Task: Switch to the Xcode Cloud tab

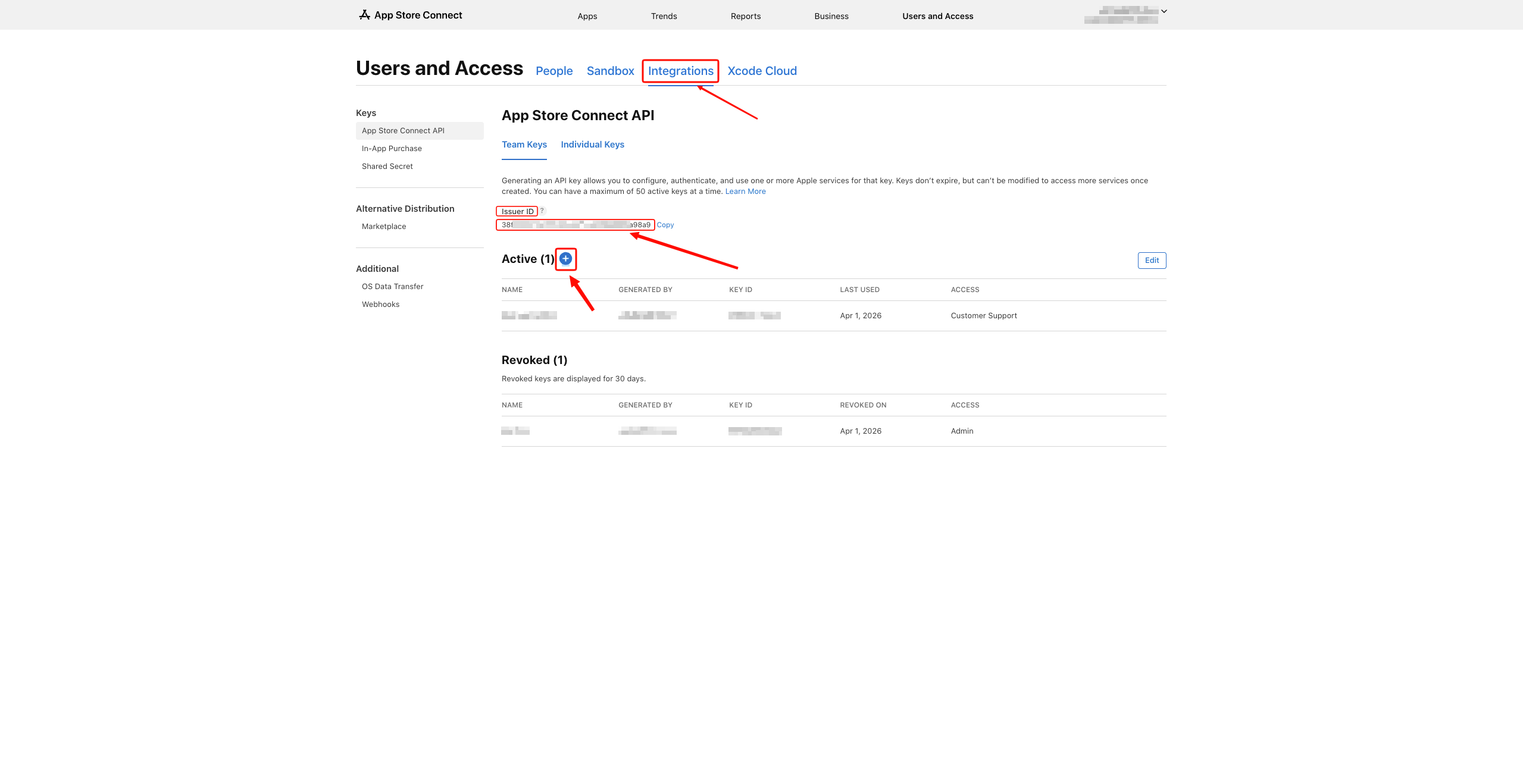Action: point(762,71)
